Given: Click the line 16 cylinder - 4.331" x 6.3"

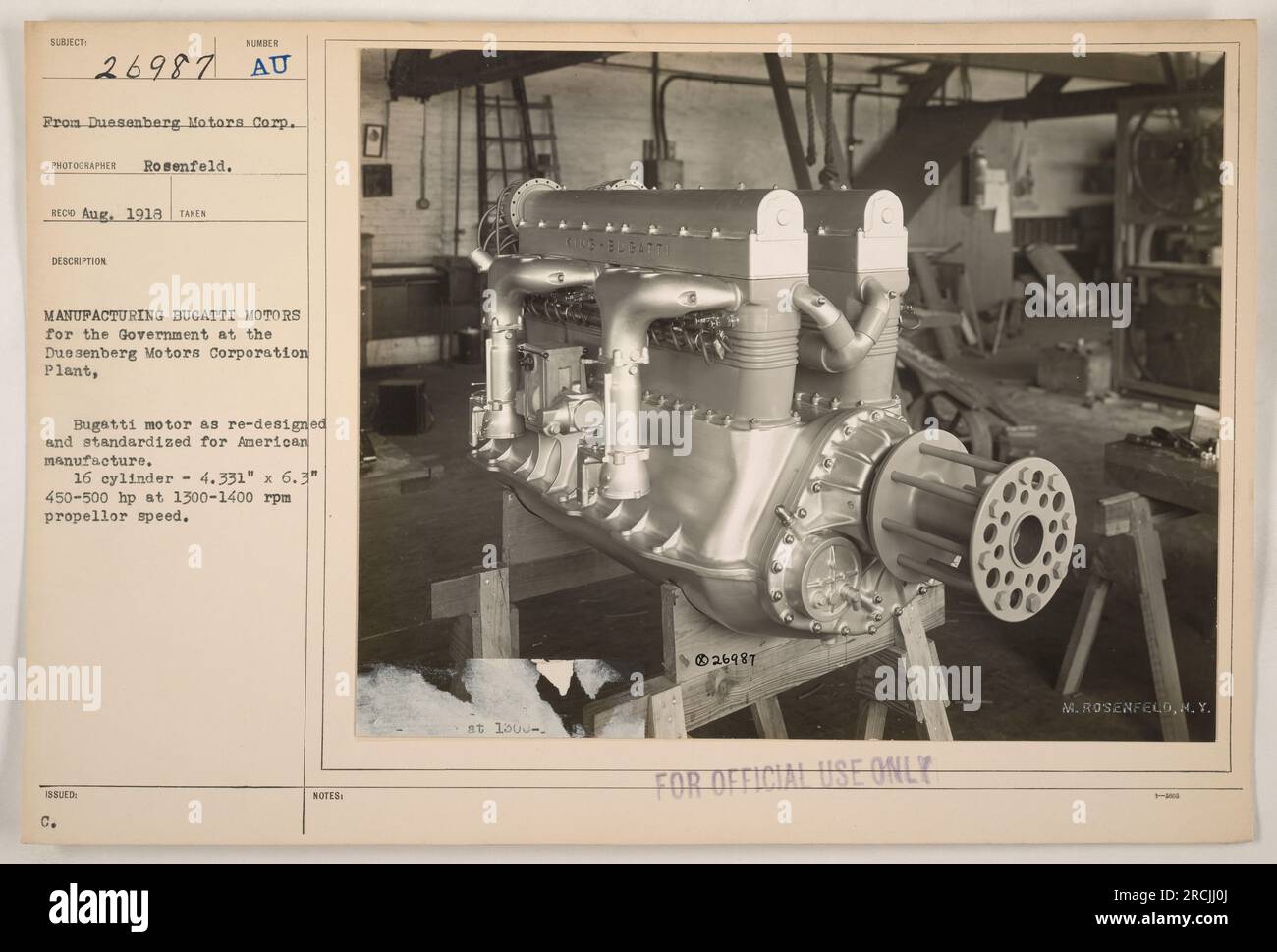Looking at the screenshot, I should click(x=200, y=478).
